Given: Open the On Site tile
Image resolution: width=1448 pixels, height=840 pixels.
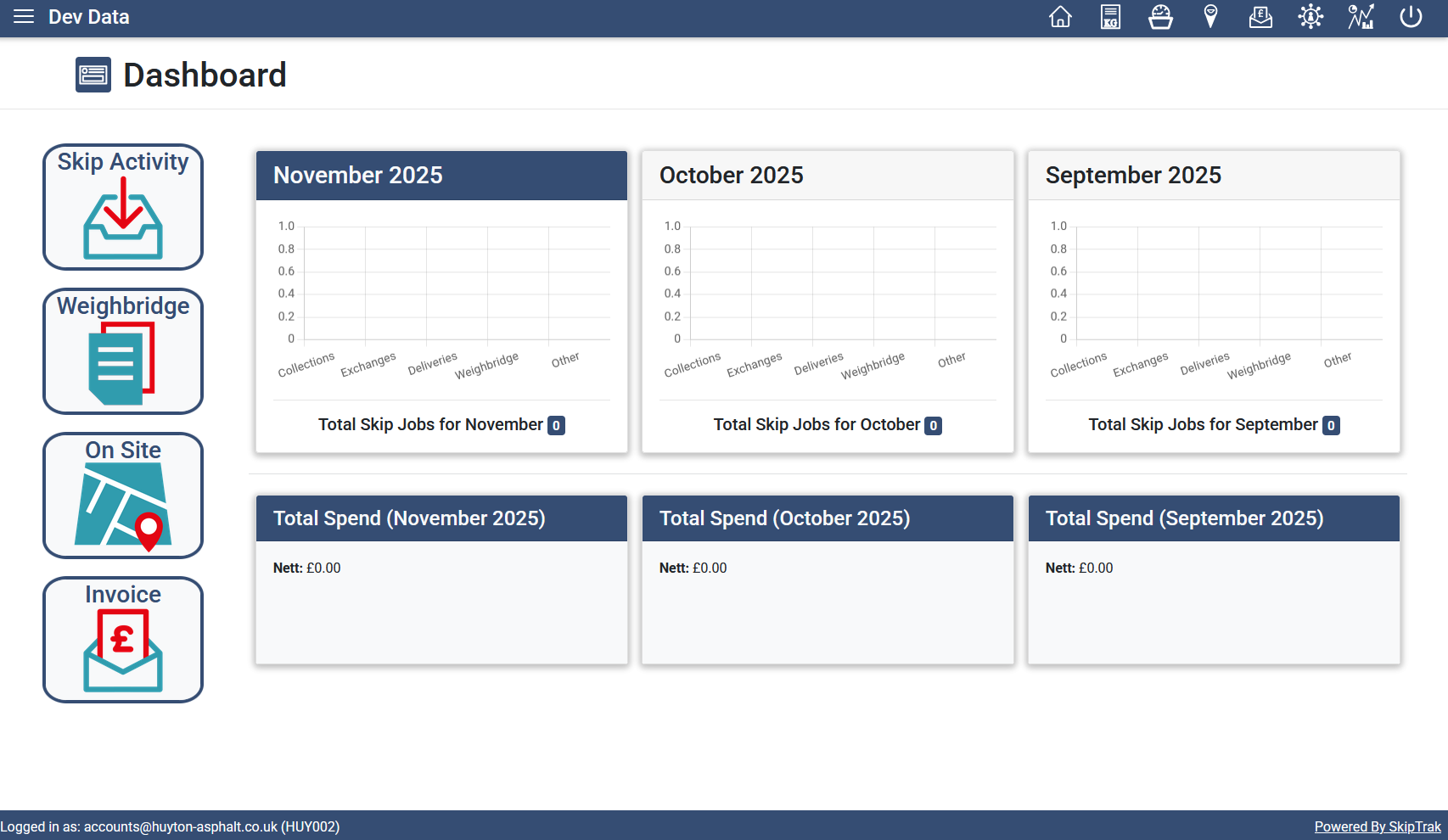Looking at the screenshot, I should pos(123,496).
